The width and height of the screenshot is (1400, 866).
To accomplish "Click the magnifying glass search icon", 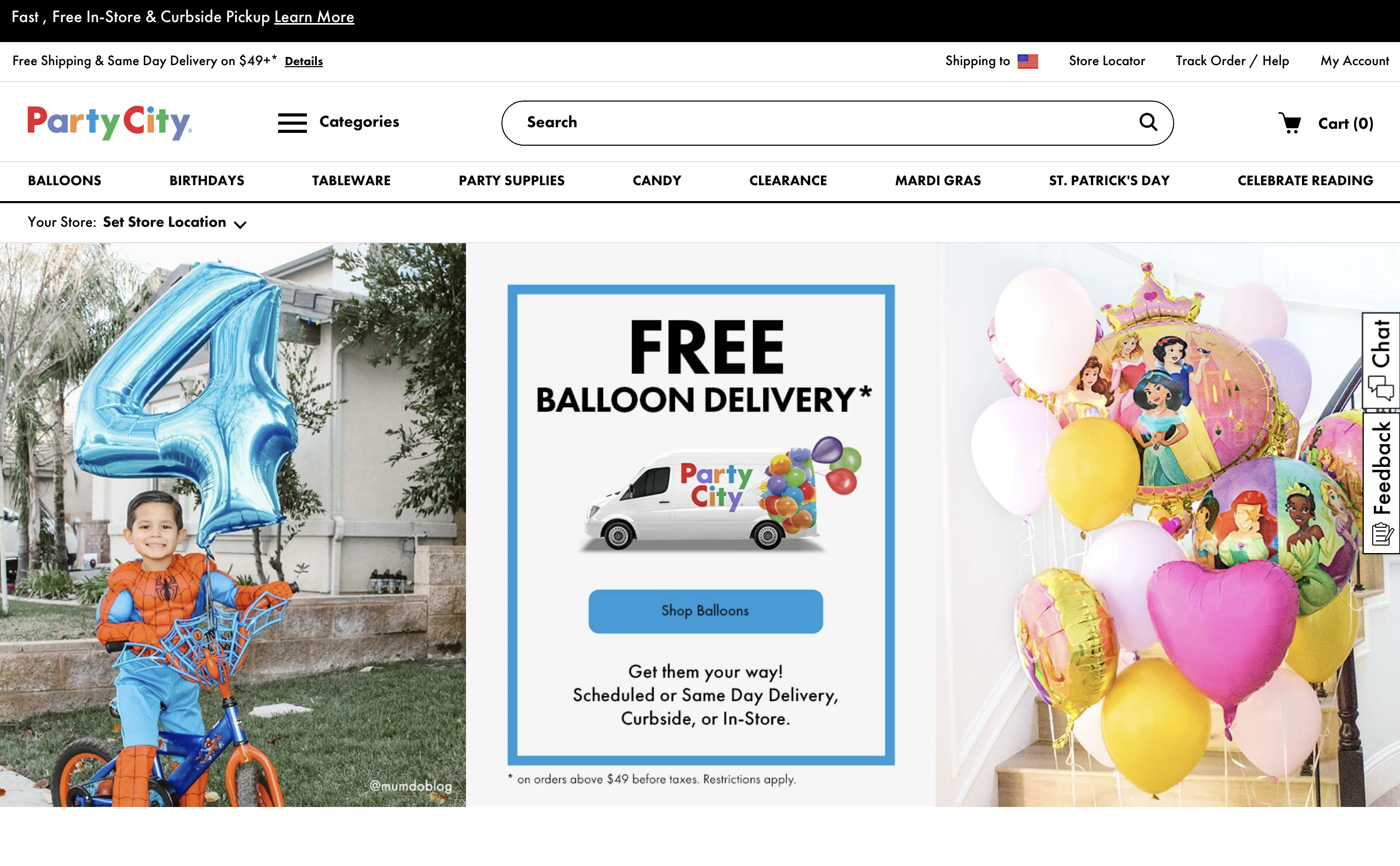I will pos(1148,122).
